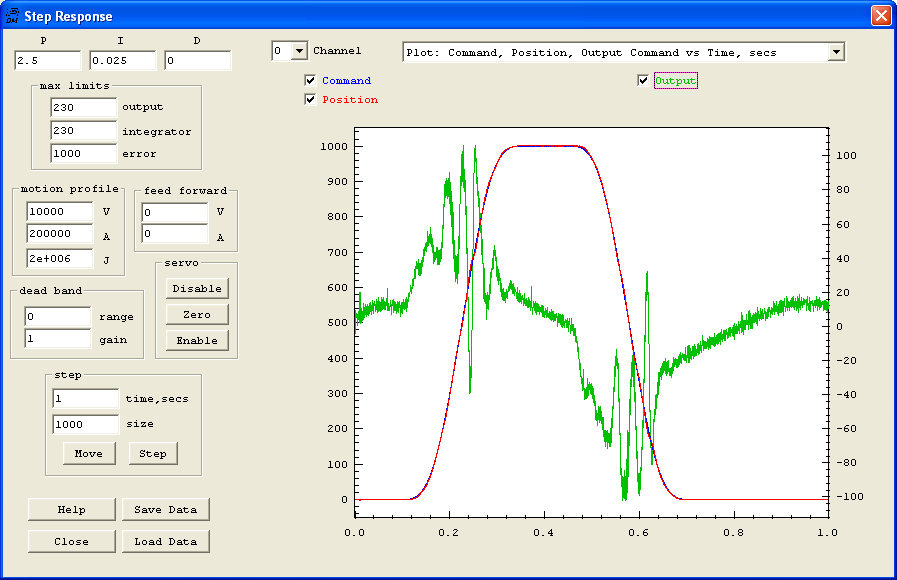The height and width of the screenshot is (580, 897).
Task: Click the Save Data button
Action: (166, 509)
